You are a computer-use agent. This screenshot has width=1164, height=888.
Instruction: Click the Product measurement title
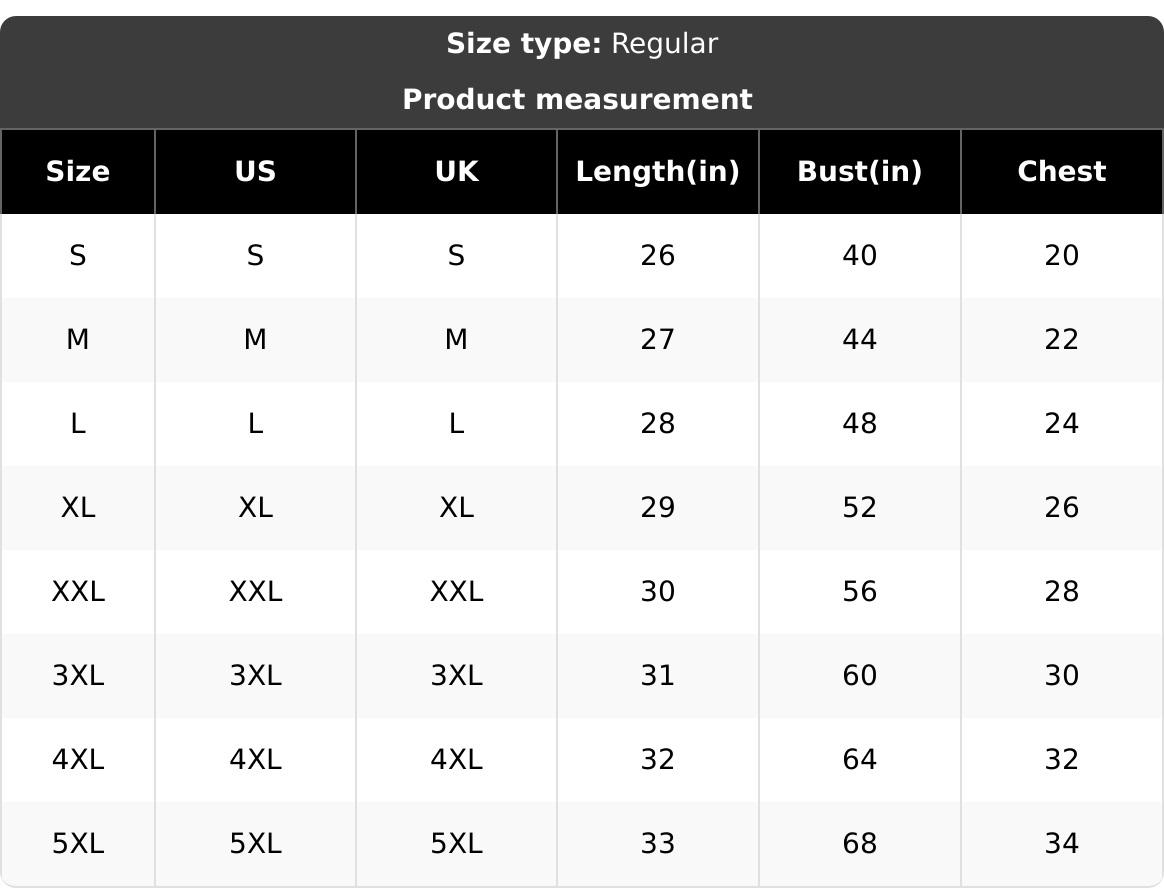pyautogui.click(x=577, y=100)
